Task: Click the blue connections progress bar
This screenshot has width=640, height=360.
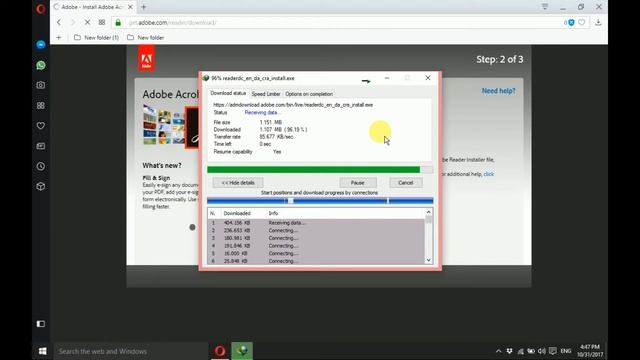Action: [320, 200]
